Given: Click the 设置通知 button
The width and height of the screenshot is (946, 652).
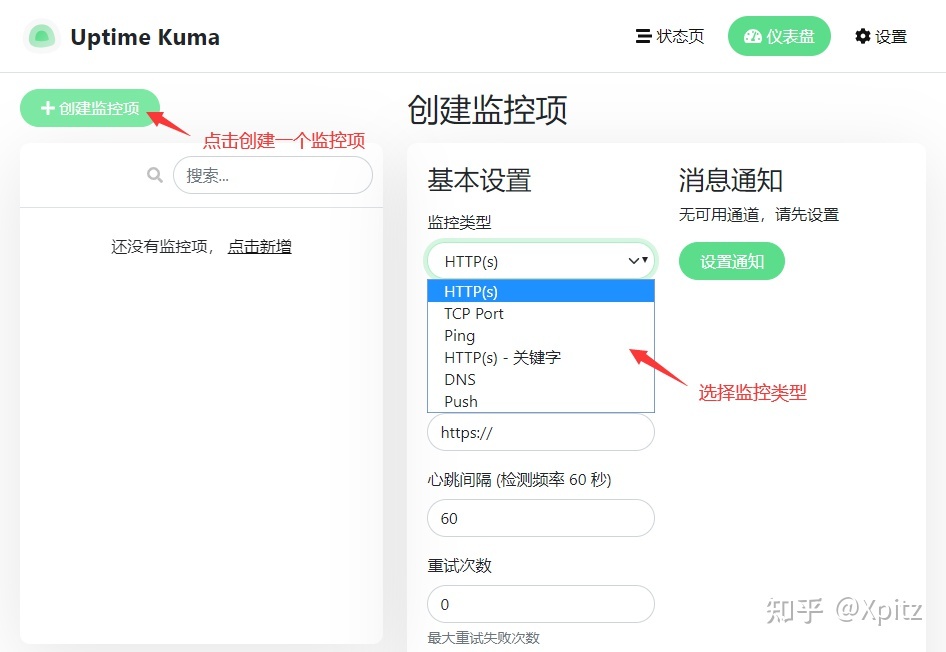Looking at the screenshot, I should pyautogui.click(x=732, y=261).
